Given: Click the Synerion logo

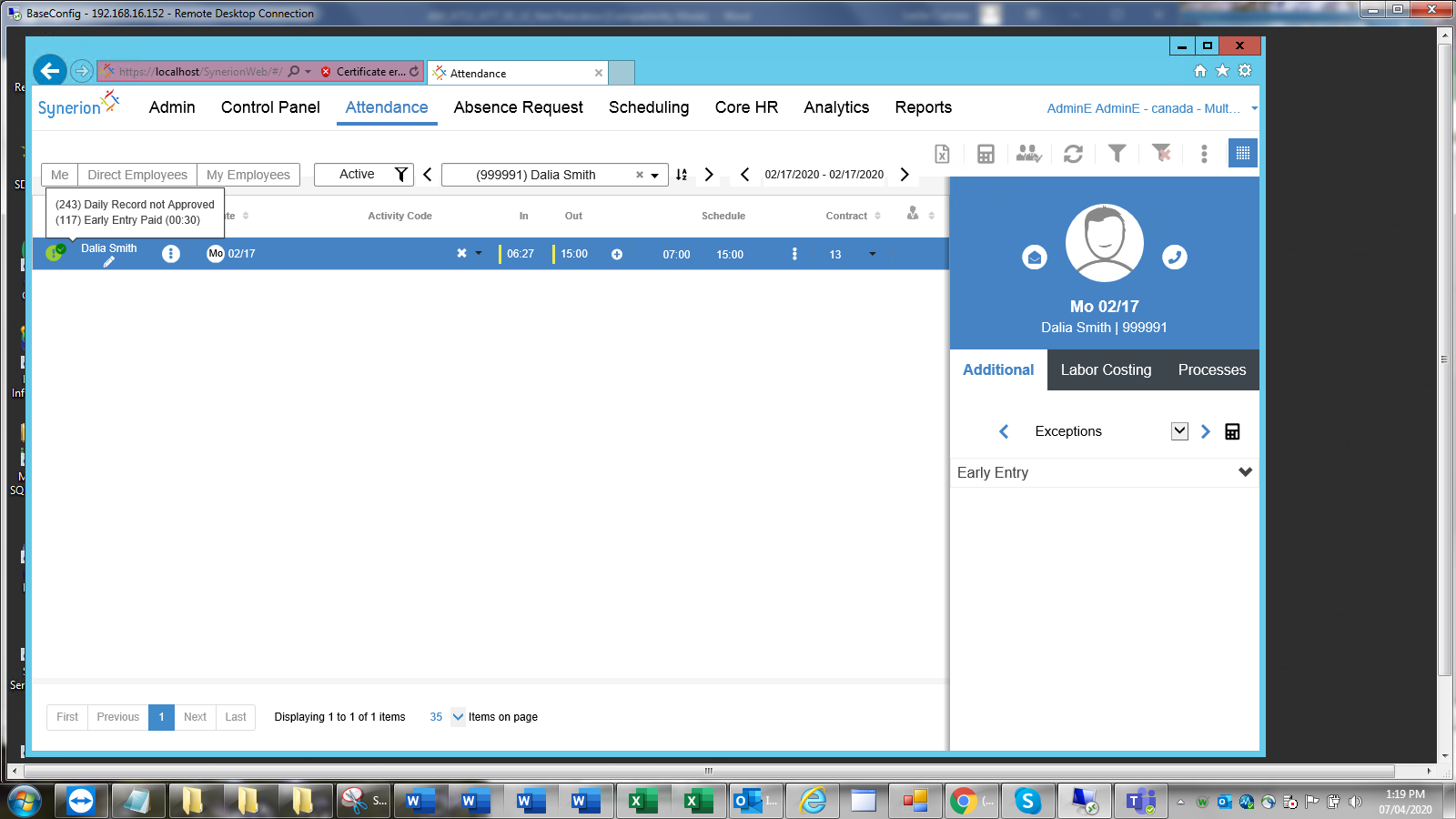Looking at the screenshot, I should pos(77,105).
